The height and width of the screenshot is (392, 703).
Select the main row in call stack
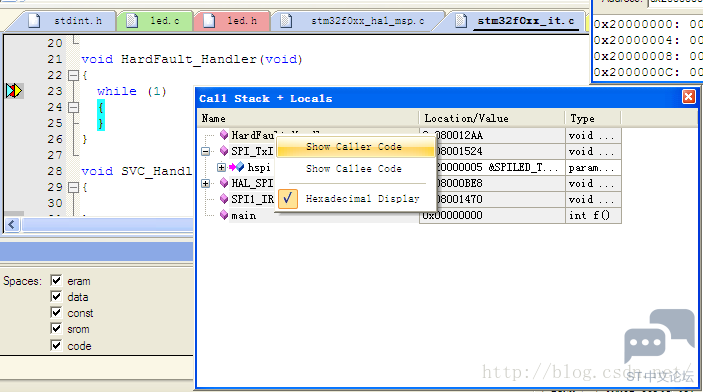pyautogui.click(x=409, y=215)
